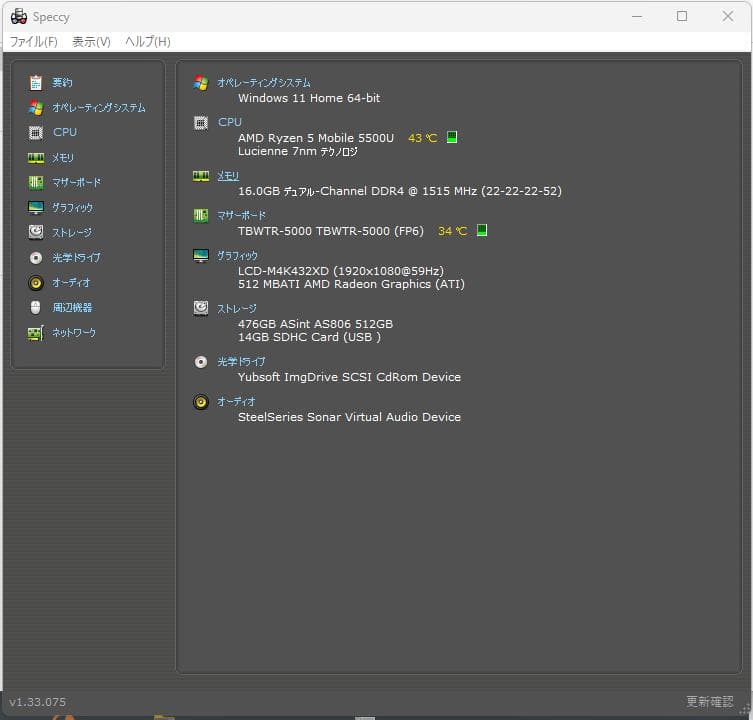Select 要約 in the sidebar
The height and width of the screenshot is (720, 753).
[x=62, y=83]
